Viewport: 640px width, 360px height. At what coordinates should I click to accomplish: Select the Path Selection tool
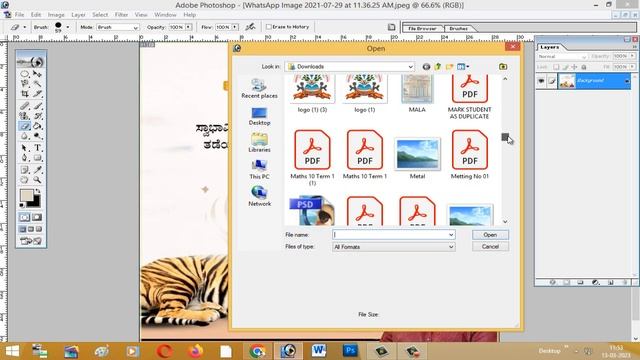(24, 148)
